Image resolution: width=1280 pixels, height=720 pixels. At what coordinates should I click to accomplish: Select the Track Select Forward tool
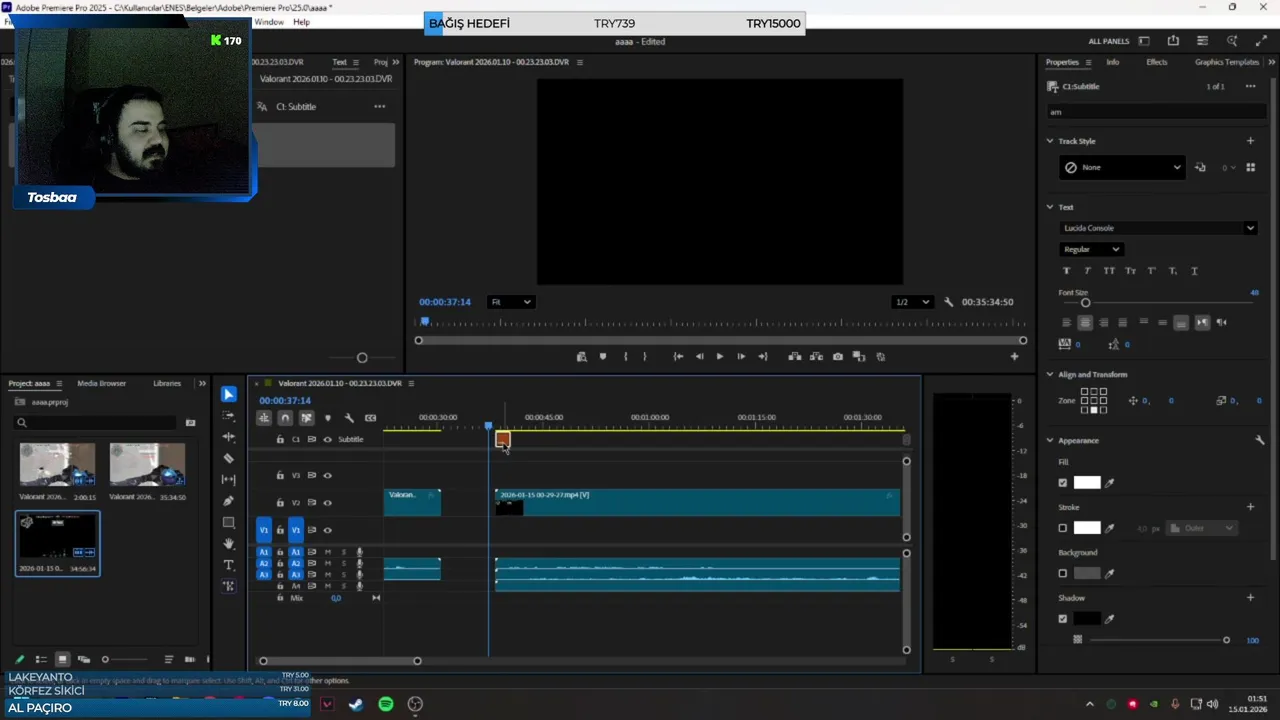tap(229, 416)
